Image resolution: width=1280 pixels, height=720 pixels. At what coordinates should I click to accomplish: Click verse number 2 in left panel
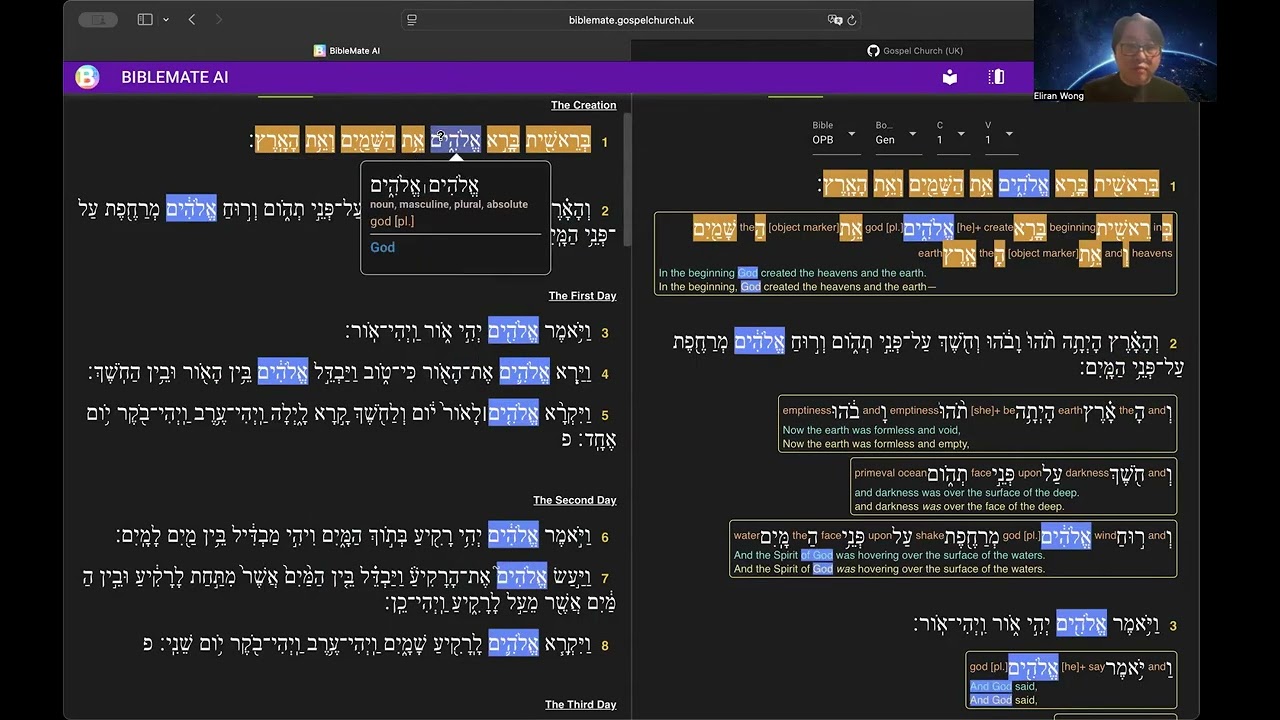click(604, 212)
